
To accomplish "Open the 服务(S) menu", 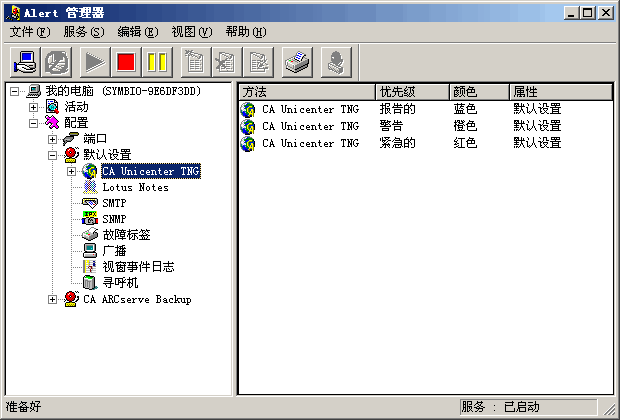I will click(84, 32).
